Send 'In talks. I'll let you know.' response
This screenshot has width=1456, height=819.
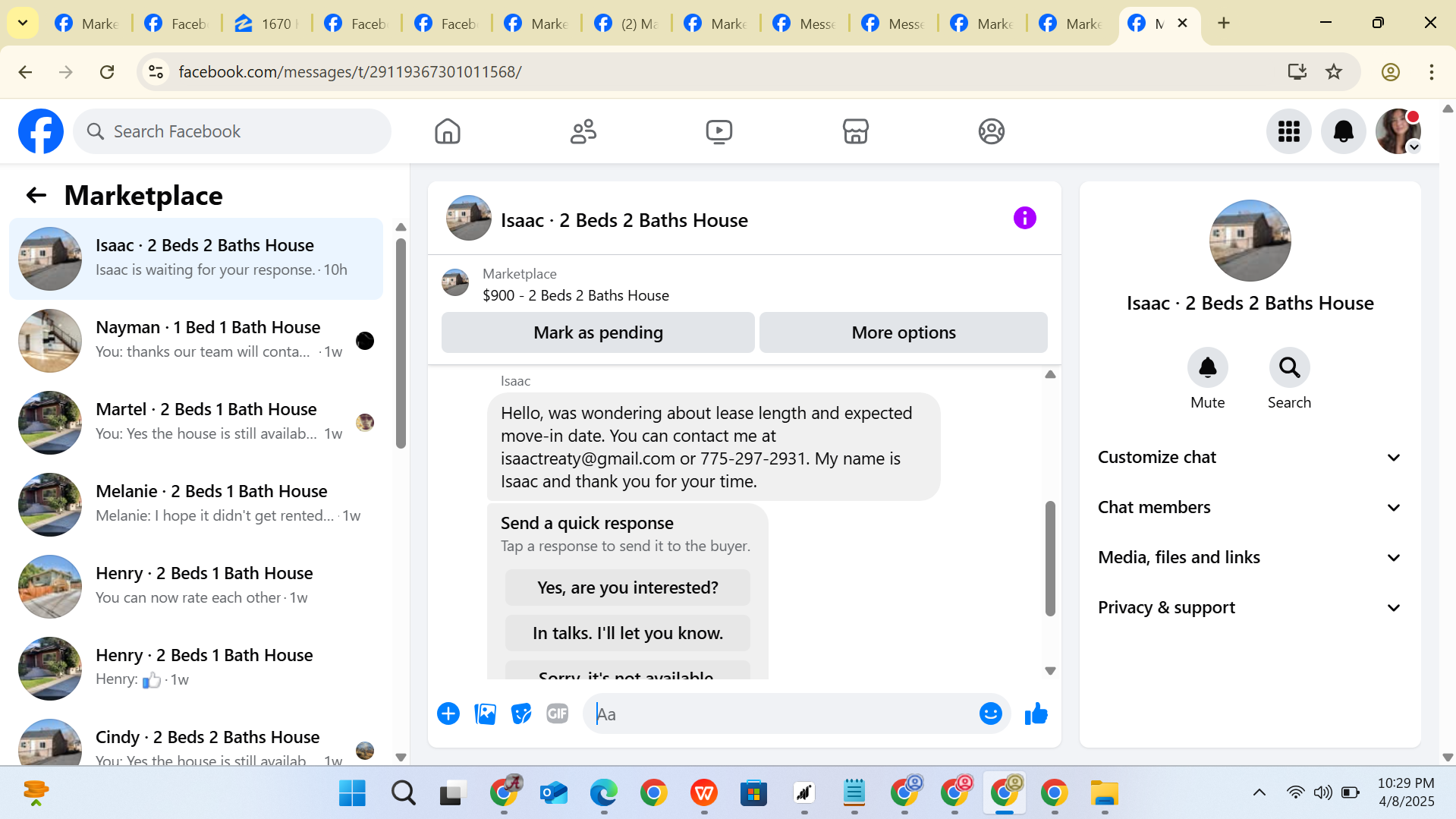tap(627, 633)
